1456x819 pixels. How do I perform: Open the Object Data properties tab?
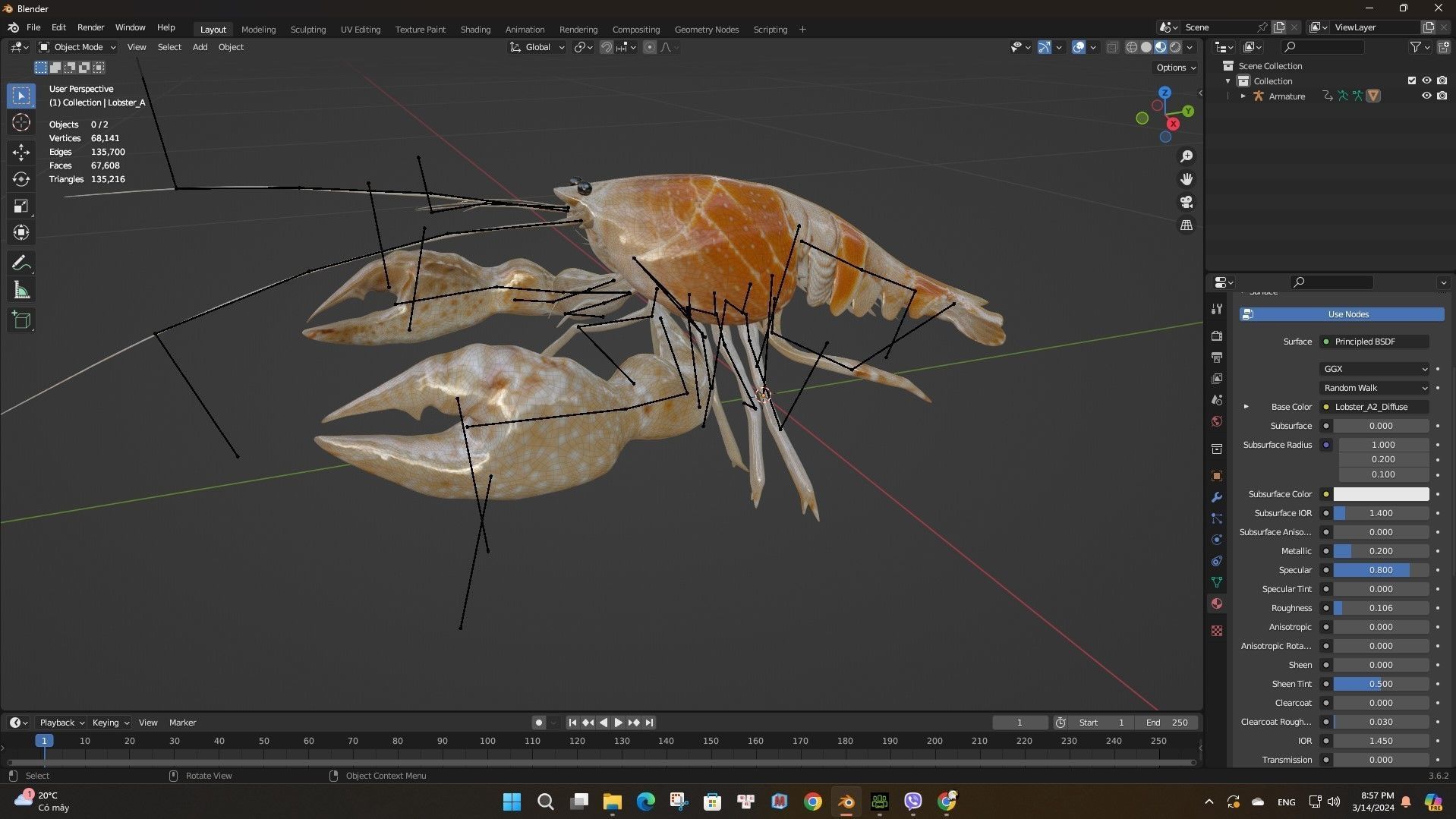[x=1217, y=582]
